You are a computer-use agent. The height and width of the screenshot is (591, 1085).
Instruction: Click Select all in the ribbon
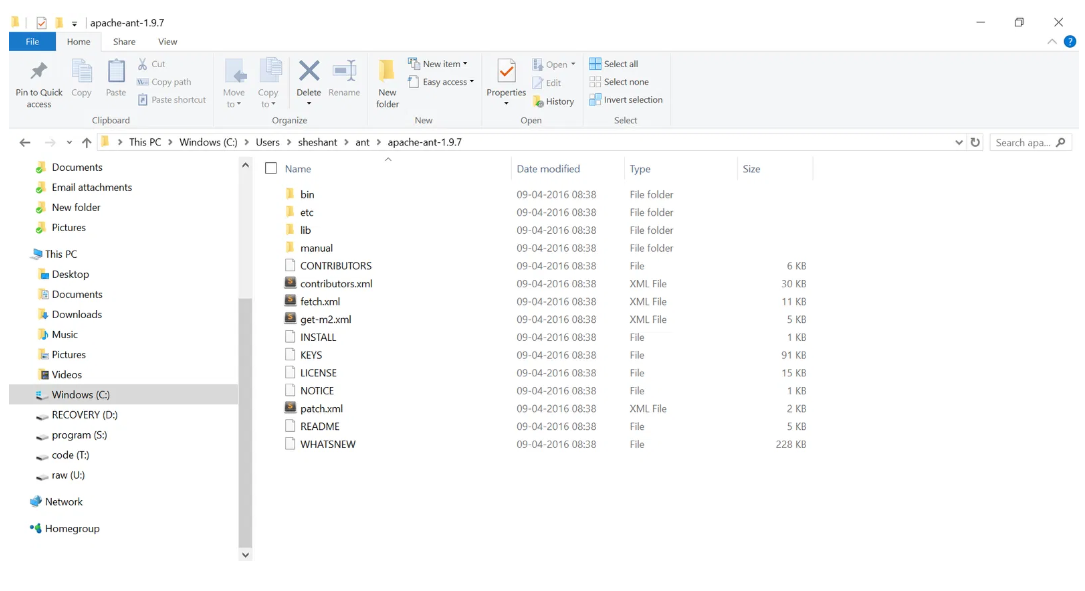[614, 64]
